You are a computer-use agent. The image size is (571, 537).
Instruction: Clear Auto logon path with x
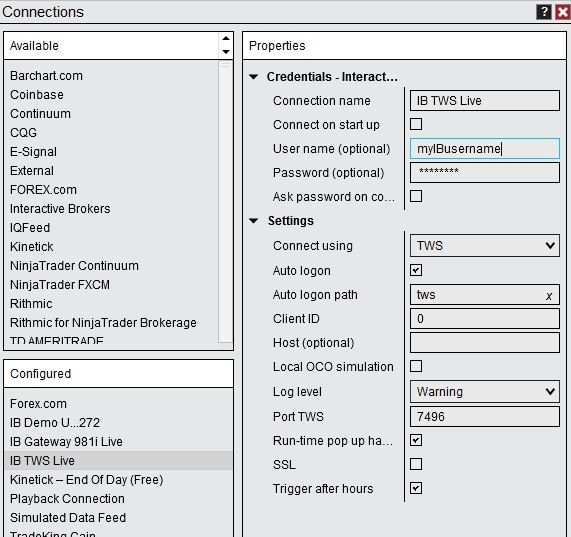point(549,296)
